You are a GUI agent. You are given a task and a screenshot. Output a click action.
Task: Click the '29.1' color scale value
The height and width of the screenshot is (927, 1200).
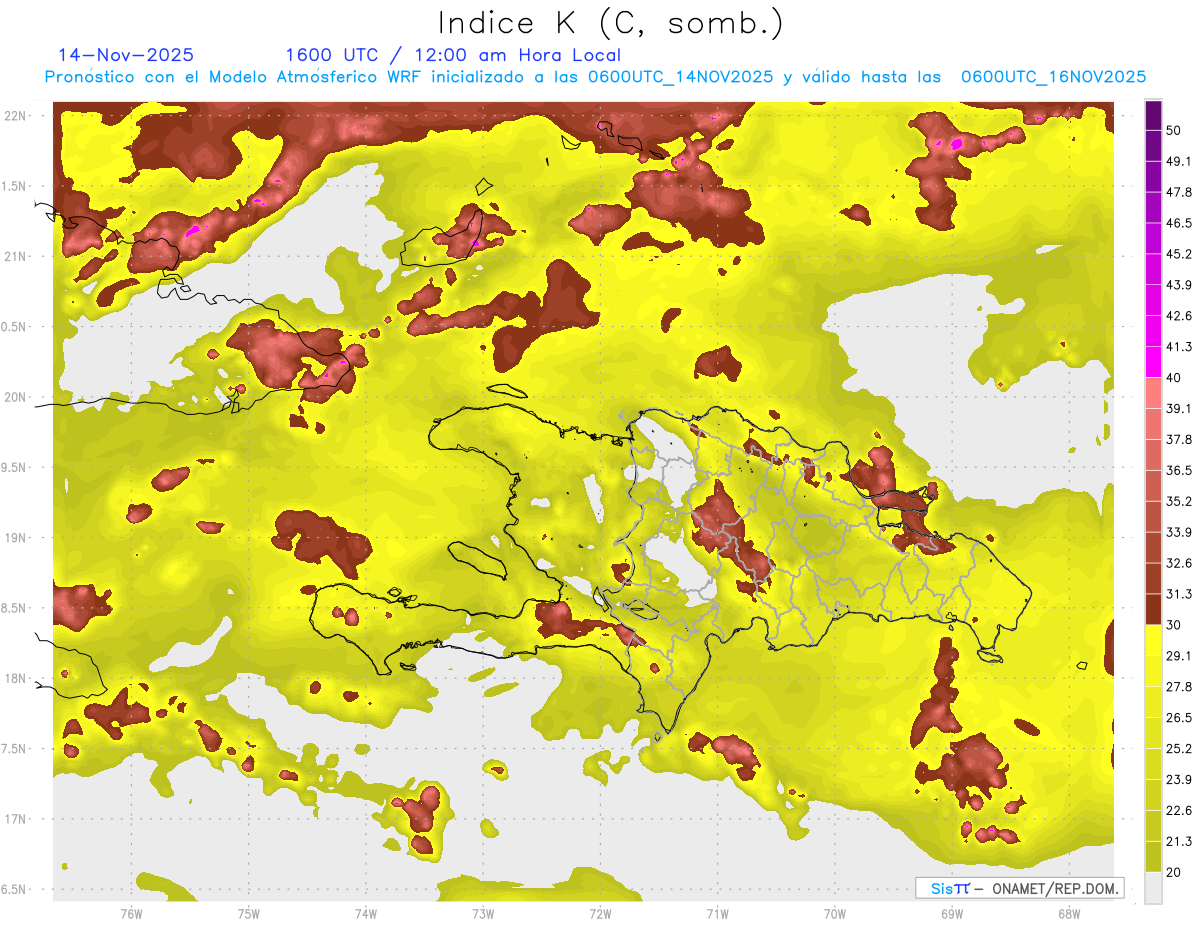(1178, 656)
